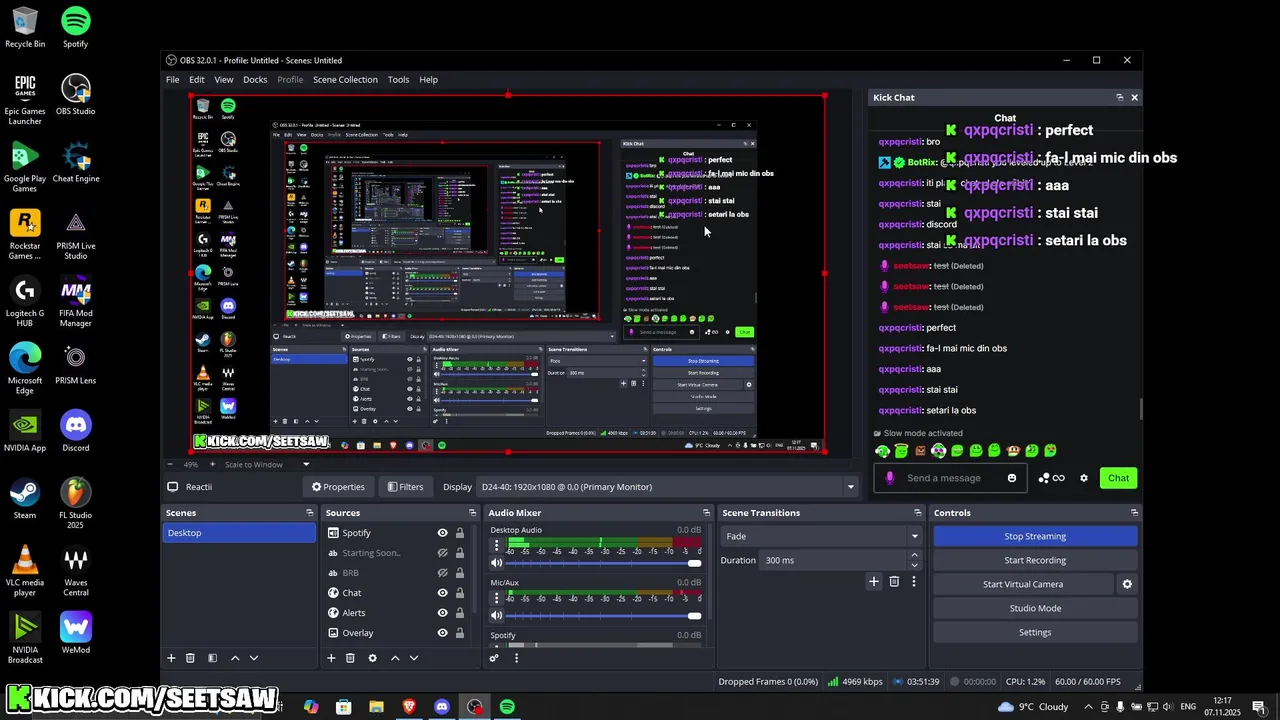Hide the Spotify source

(x=442, y=533)
